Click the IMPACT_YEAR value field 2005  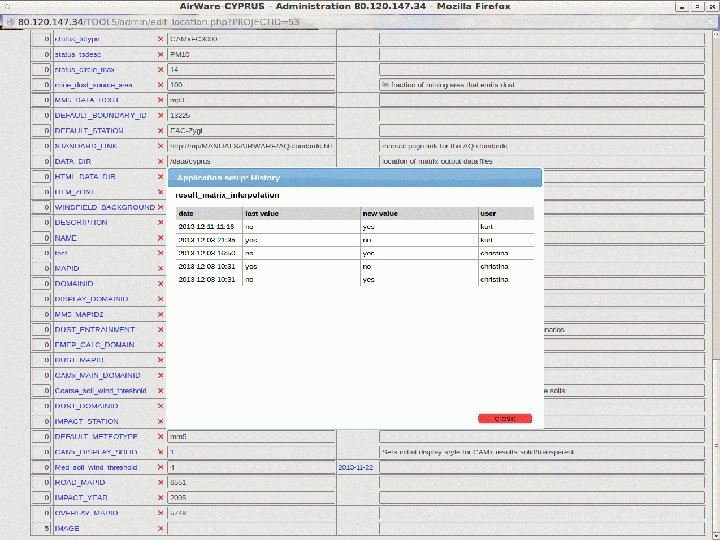251,498
